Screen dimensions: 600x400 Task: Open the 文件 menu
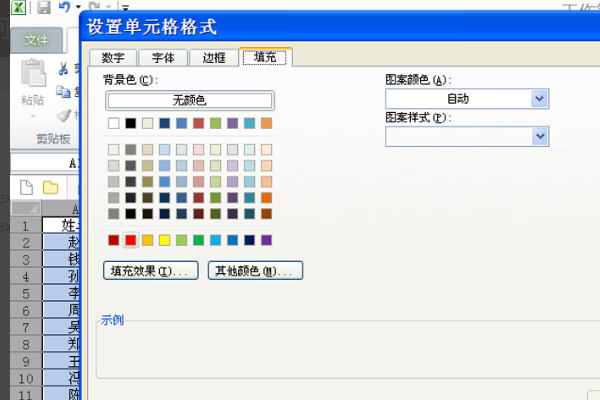pyautogui.click(x=36, y=40)
